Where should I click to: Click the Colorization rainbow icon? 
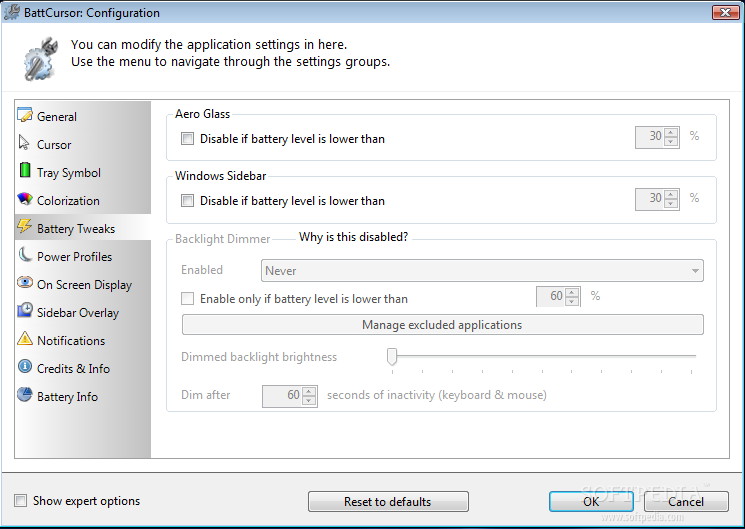25,199
